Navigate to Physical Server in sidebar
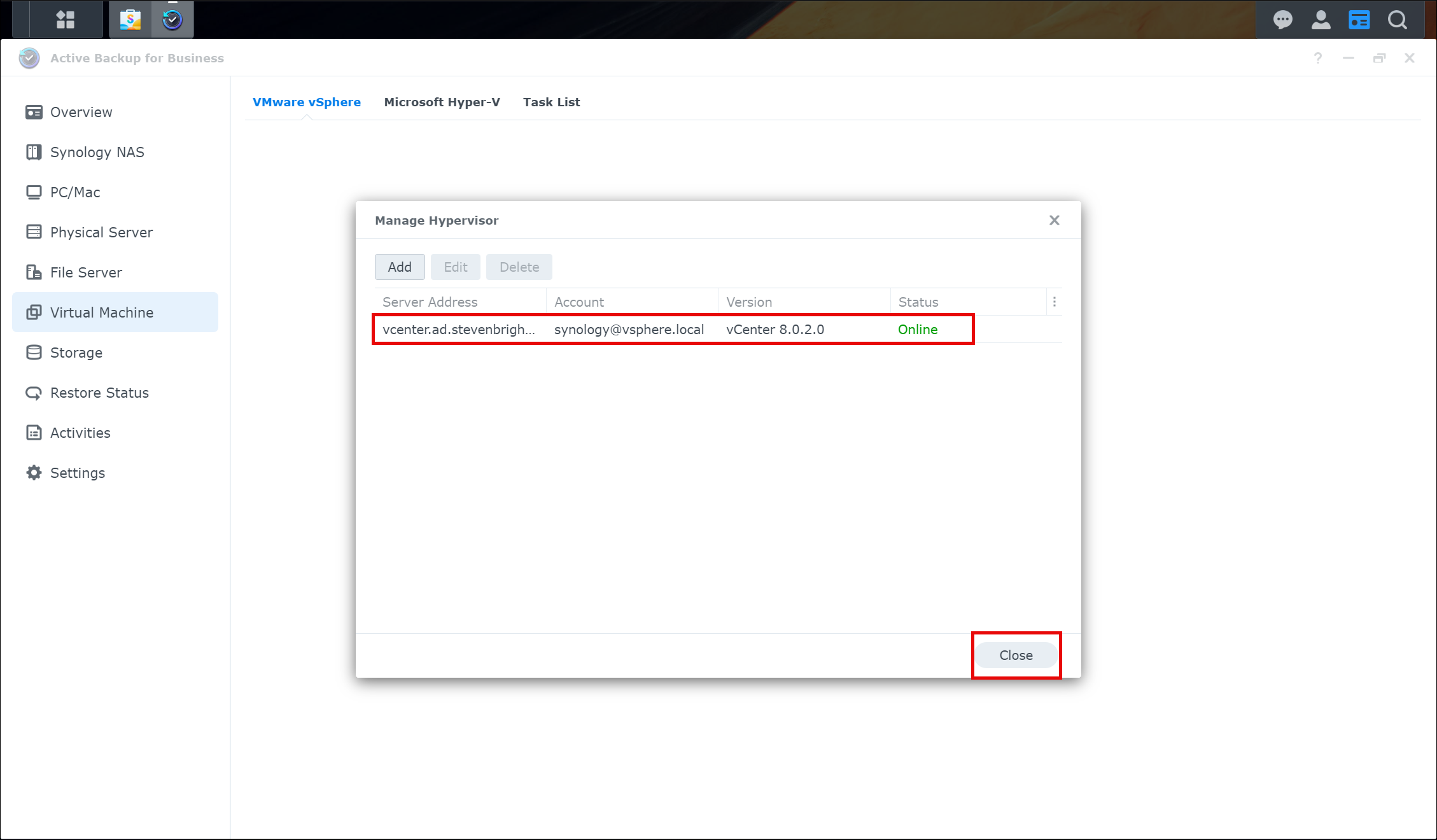This screenshot has width=1437, height=840. click(x=101, y=232)
